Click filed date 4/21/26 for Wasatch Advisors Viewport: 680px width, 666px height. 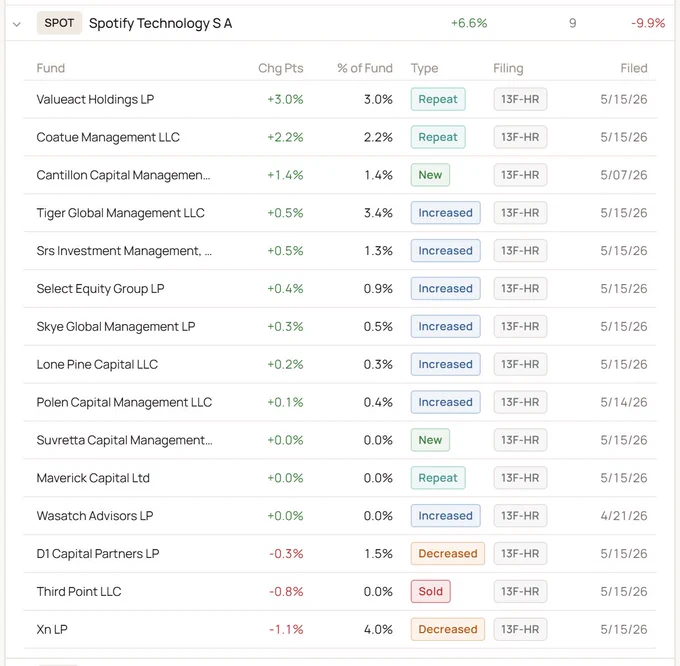624,516
